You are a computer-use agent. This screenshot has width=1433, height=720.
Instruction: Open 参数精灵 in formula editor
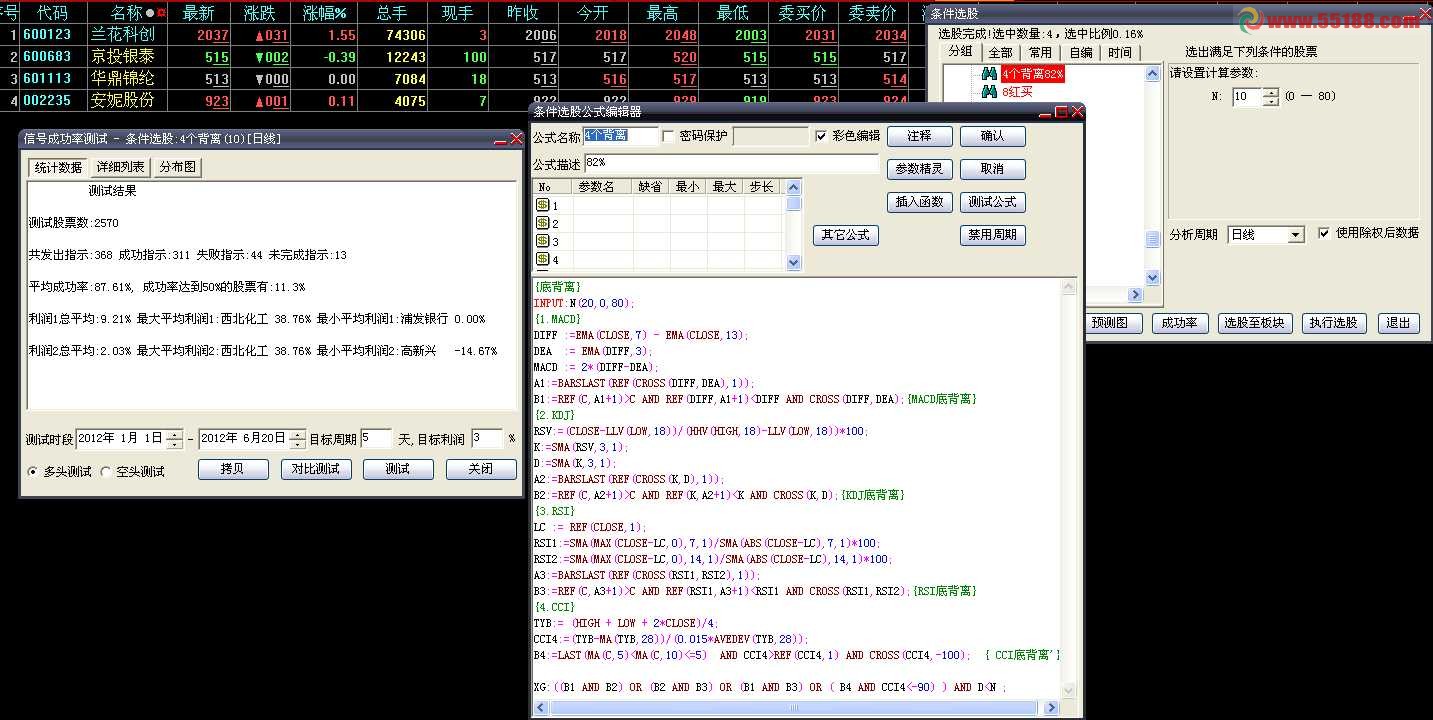tap(920, 169)
